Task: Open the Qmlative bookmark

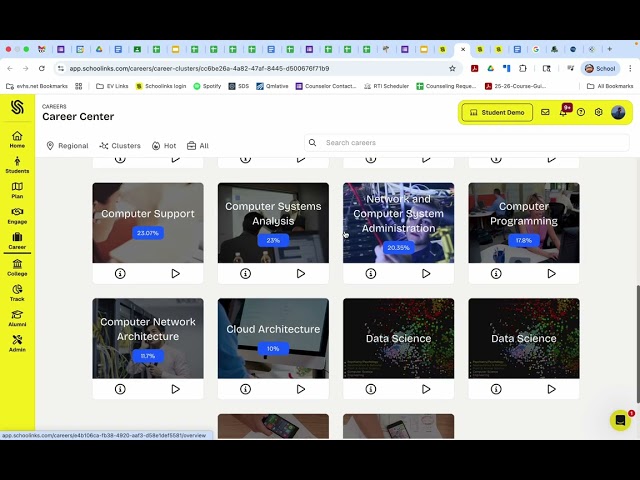Action: pyautogui.click(x=272, y=86)
